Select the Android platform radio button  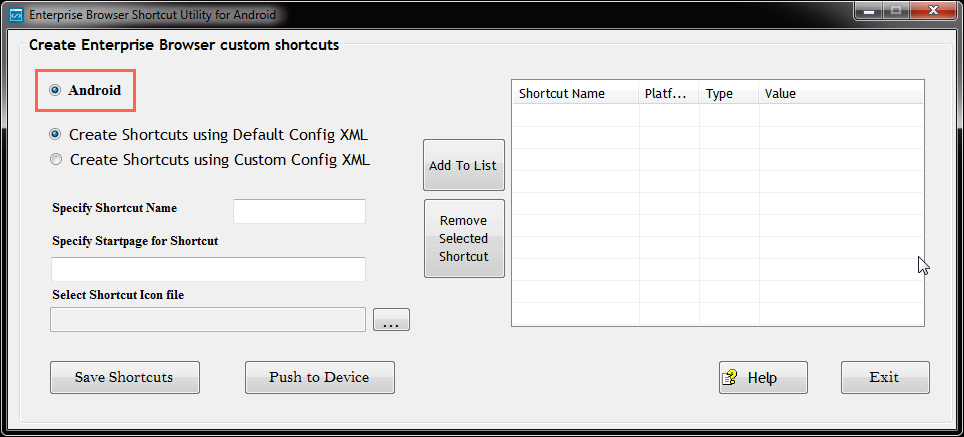pyautogui.click(x=55, y=91)
